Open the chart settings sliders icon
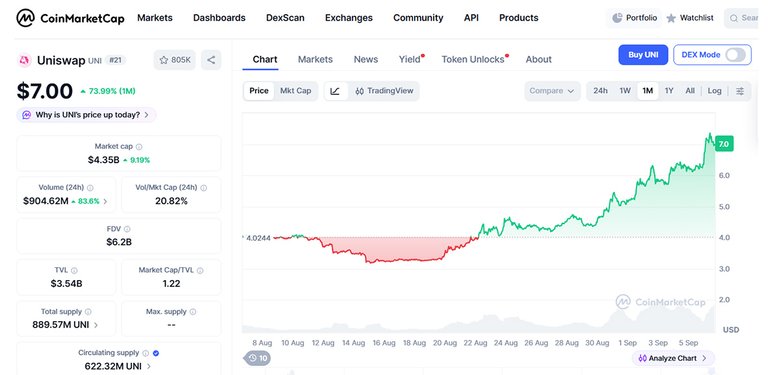The width and height of the screenshot is (768, 375). [740, 91]
